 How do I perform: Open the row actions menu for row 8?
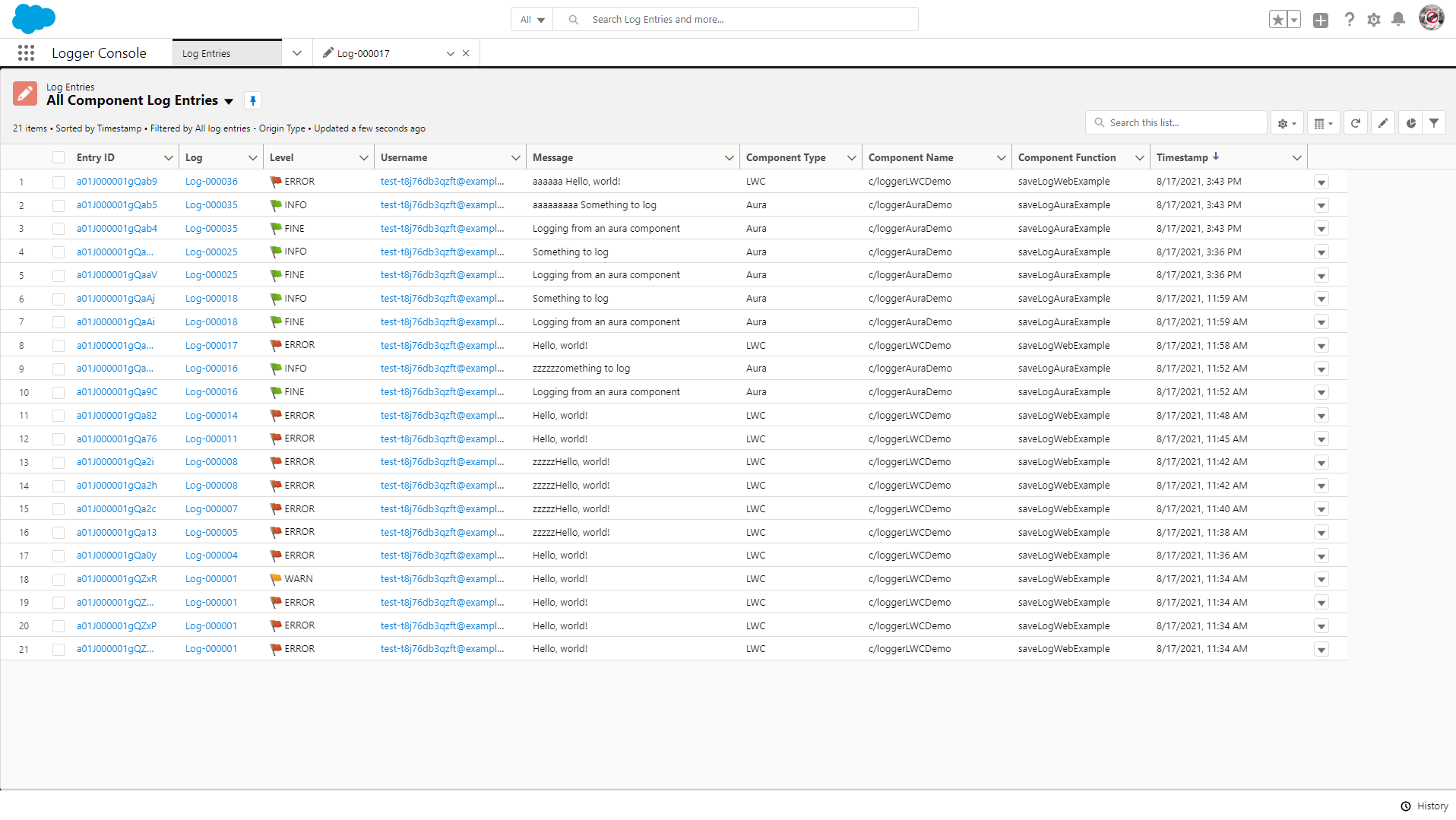[1321, 345]
